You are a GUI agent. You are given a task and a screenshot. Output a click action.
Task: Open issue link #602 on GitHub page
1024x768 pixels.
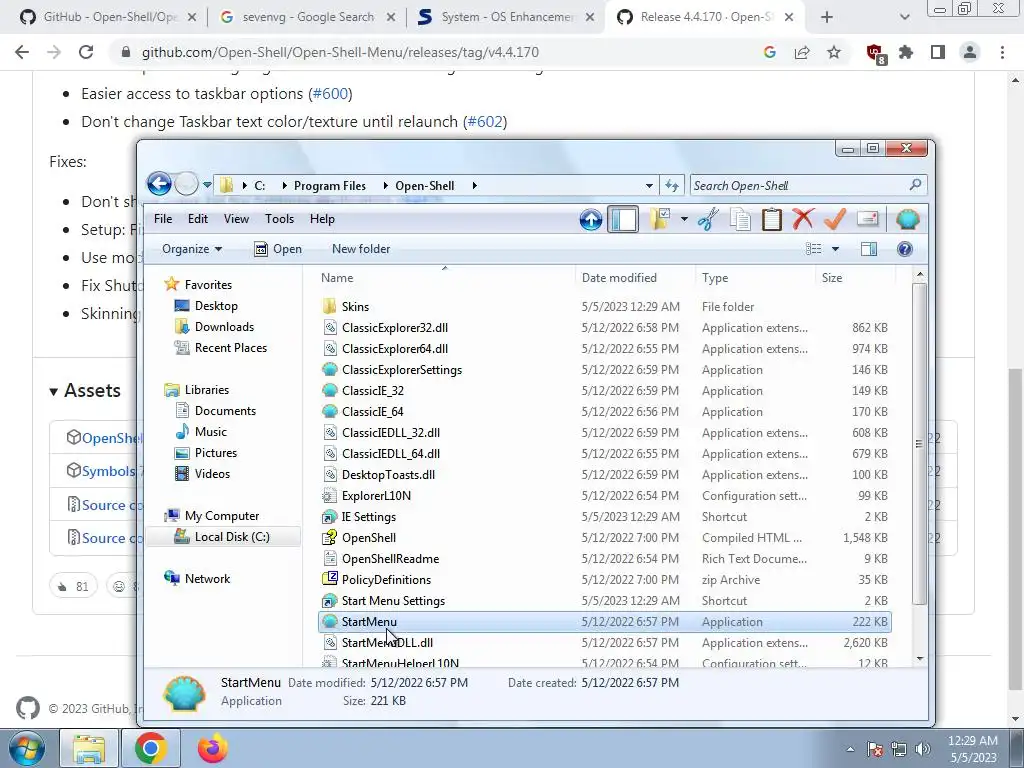coord(485,121)
